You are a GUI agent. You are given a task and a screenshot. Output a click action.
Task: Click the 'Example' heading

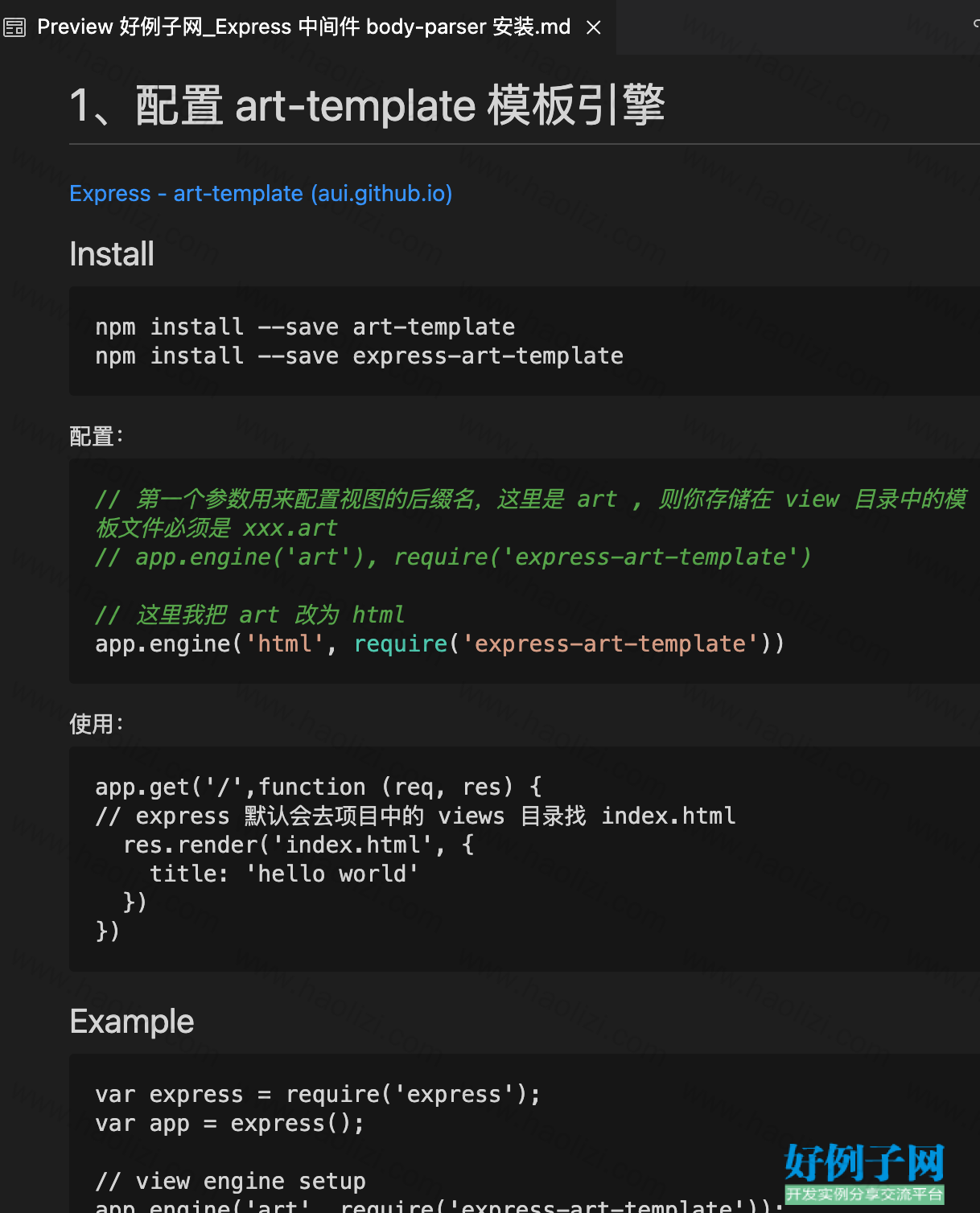(x=132, y=1022)
